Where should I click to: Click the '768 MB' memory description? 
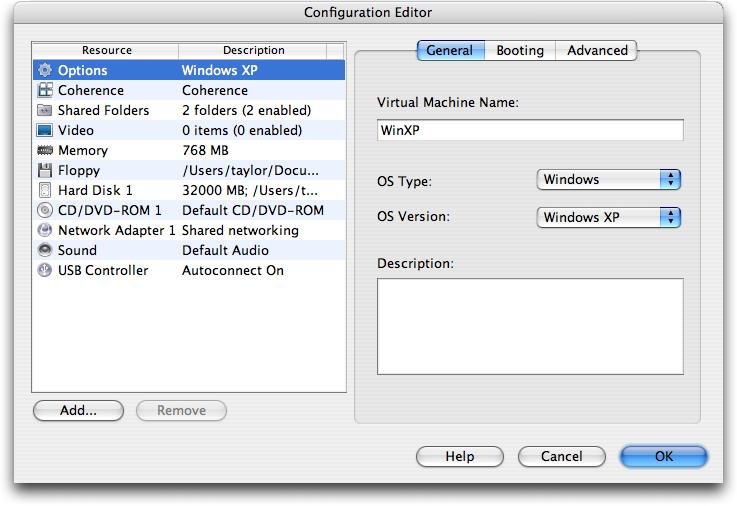pyautogui.click(x=205, y=150)
